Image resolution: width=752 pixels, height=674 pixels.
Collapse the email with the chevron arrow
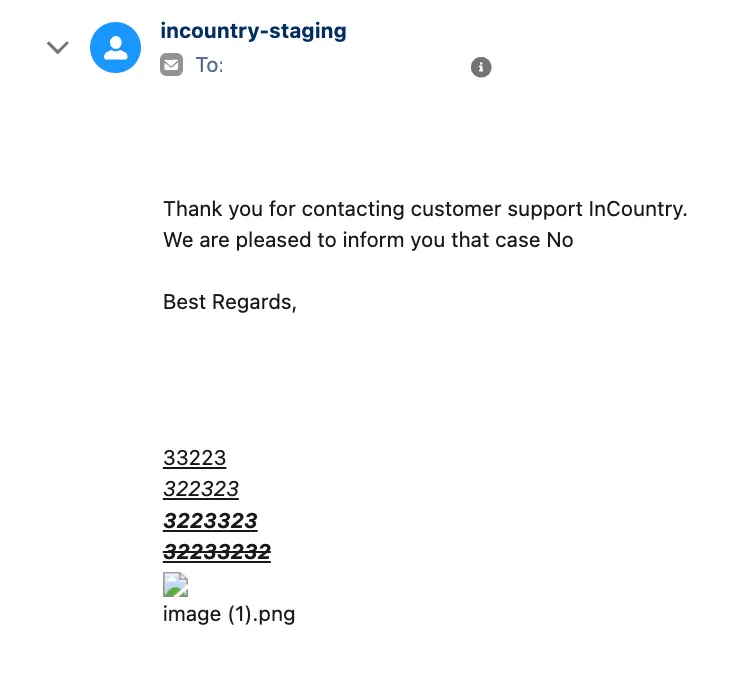point(58,47)
